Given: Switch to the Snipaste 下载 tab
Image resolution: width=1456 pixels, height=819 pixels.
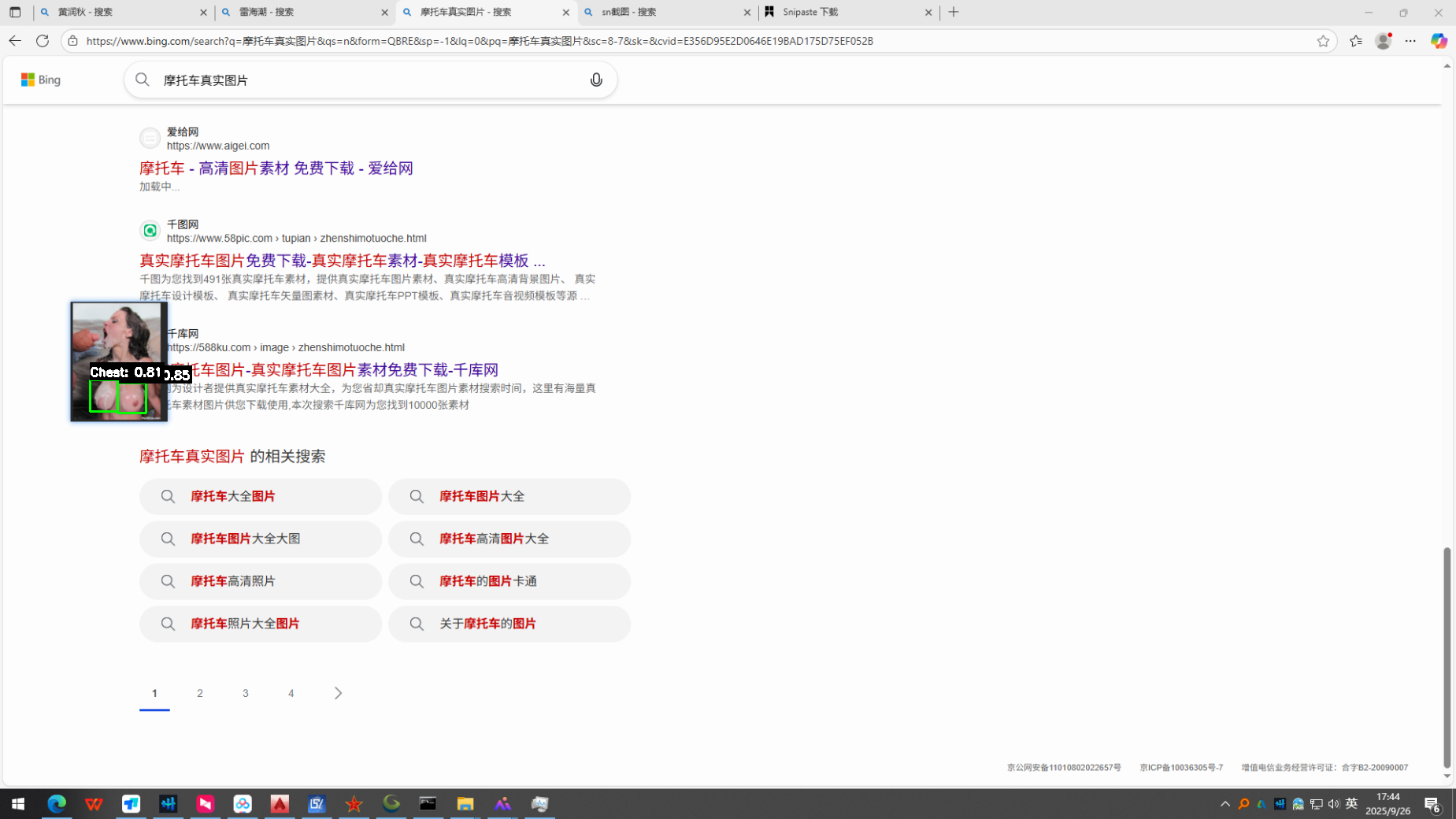Looking at the screenshot, I should click(847, 12).
